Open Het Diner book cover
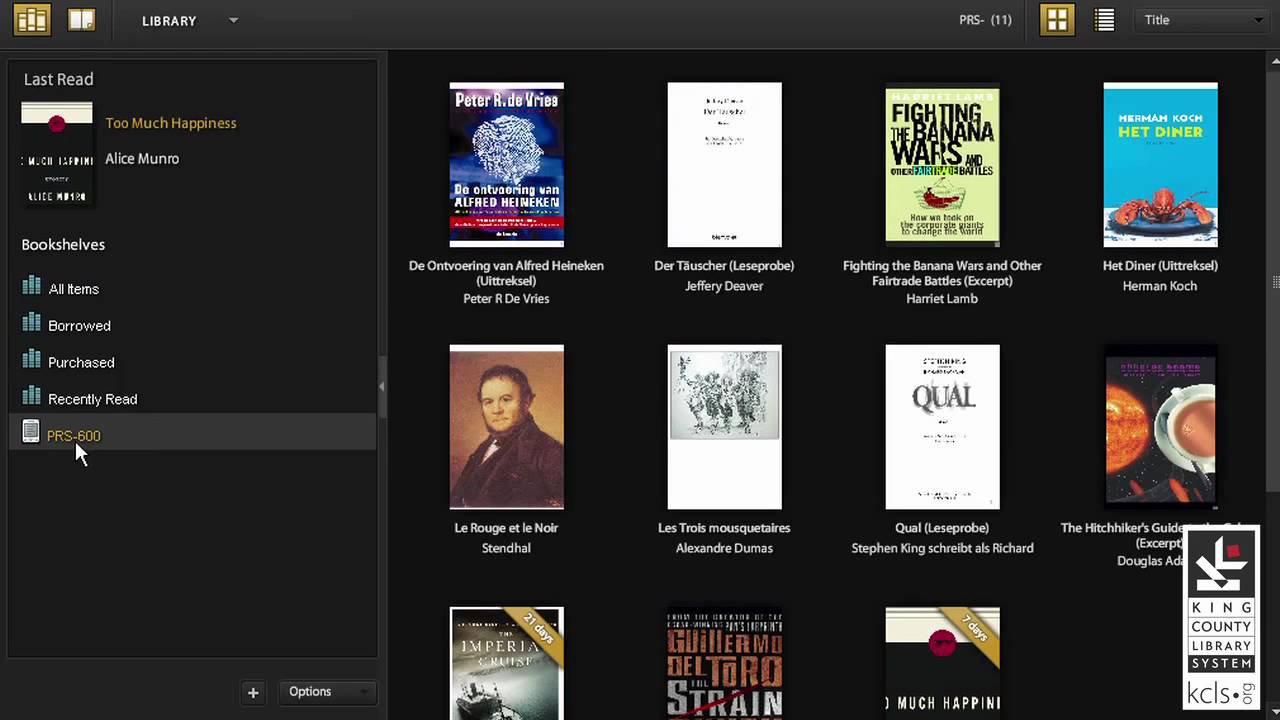This screenshot has height=720, width=1280. (1160, 165)
